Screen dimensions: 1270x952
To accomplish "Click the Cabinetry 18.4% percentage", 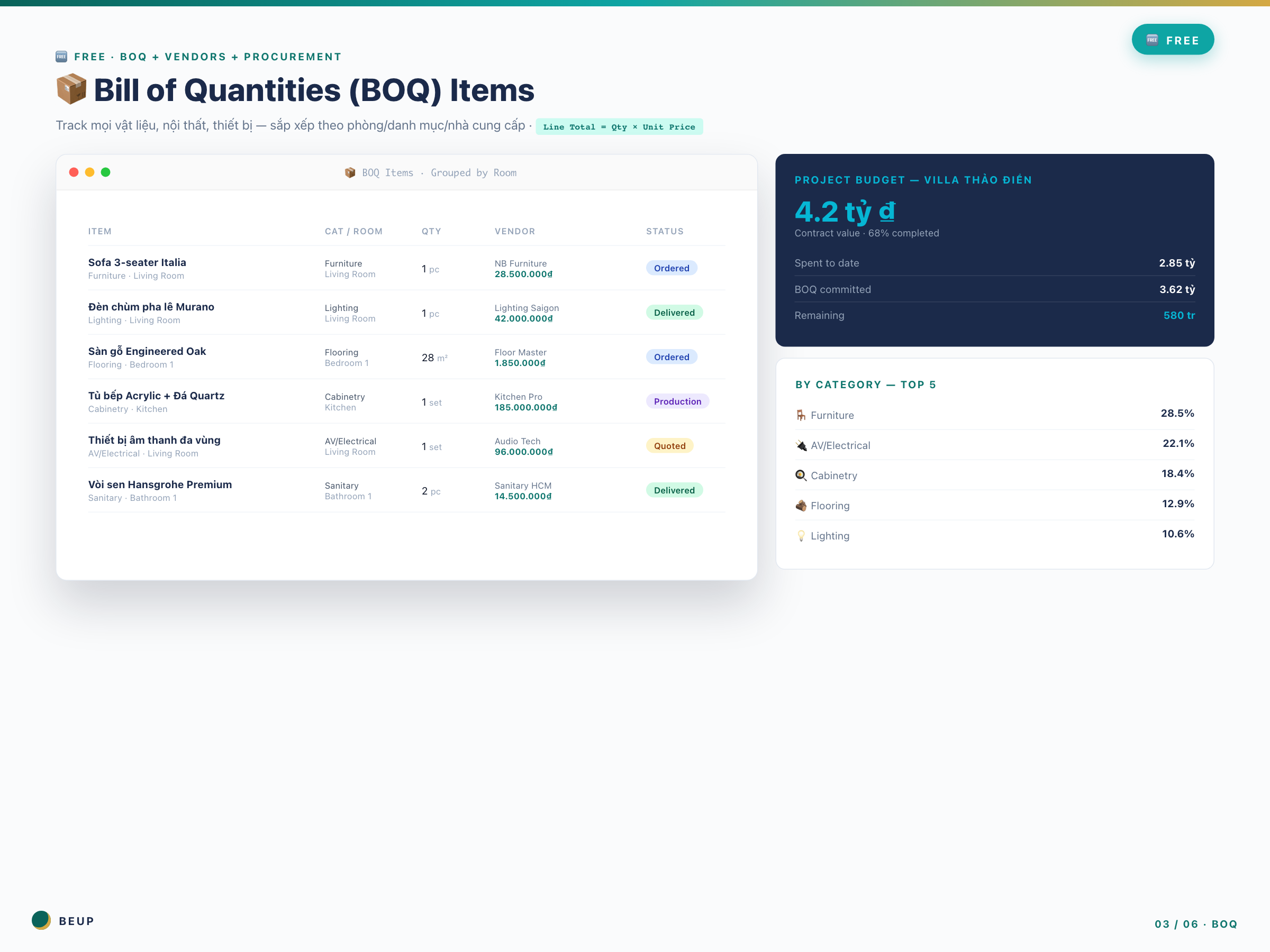I will point(1177,473).
